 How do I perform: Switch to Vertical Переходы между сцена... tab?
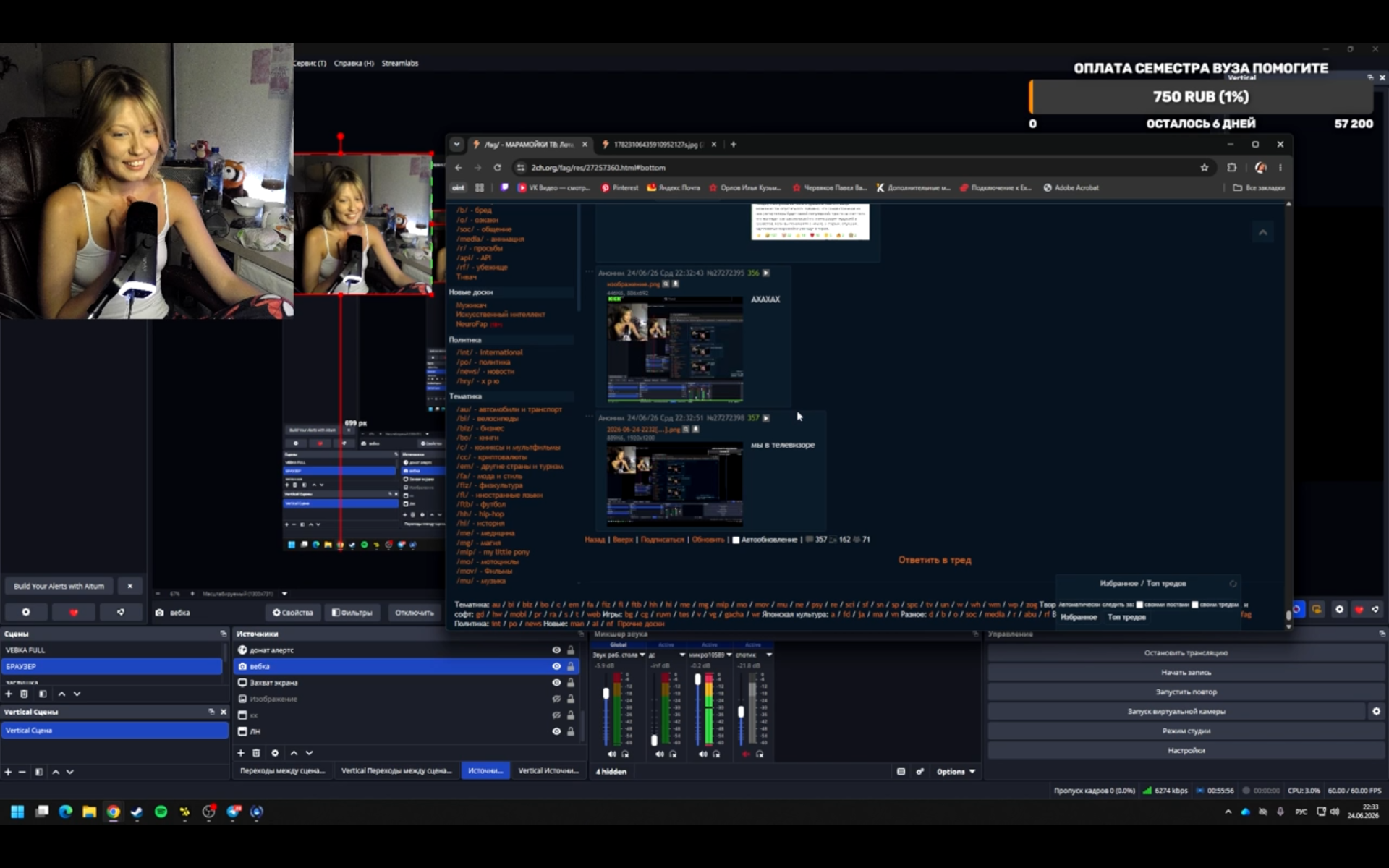[396, 770]
